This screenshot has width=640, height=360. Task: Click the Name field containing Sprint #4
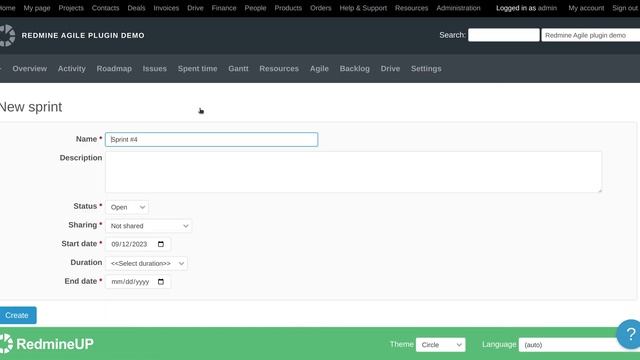pos(211,140)
